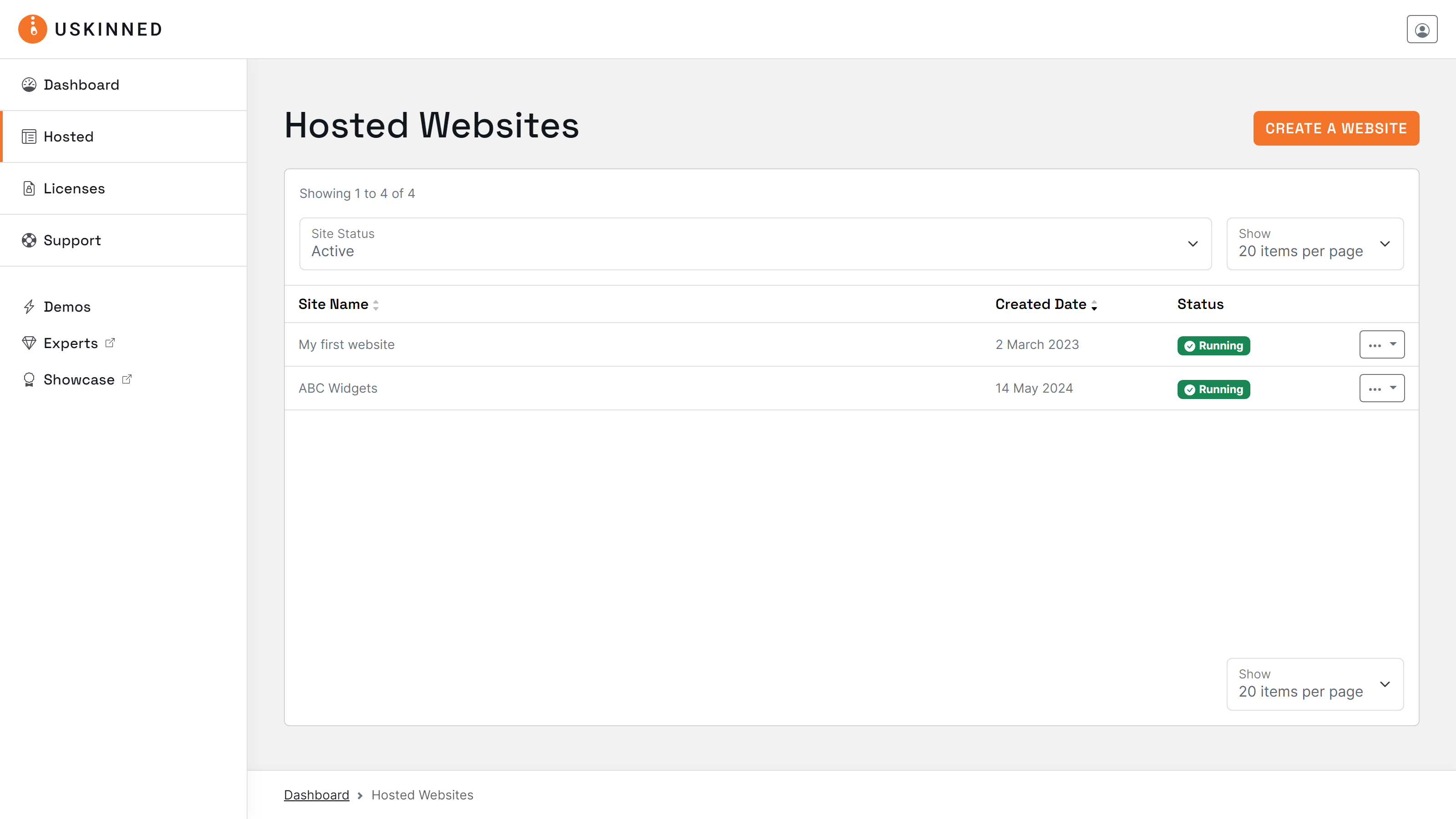Image resolution: width=1456 pixels, height=819 pixels.
Task: Select the Dashboard gauge icon
Action: pos(30,84)
